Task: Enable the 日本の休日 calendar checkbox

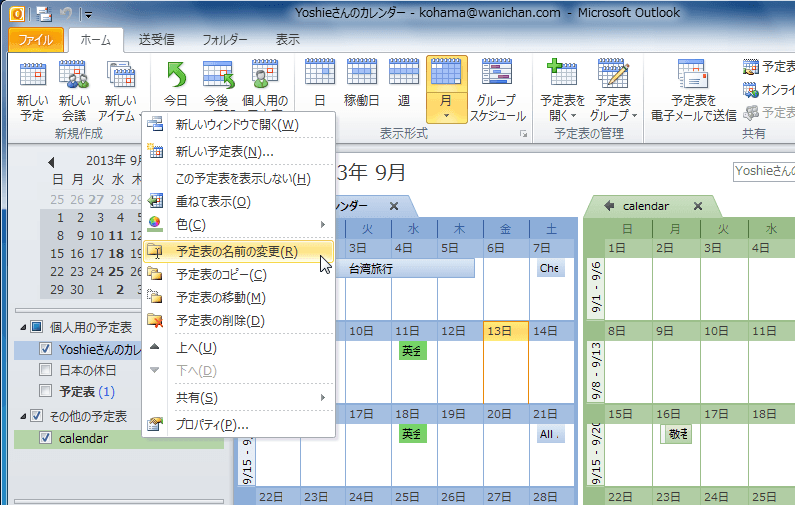Action: [46, 370]
